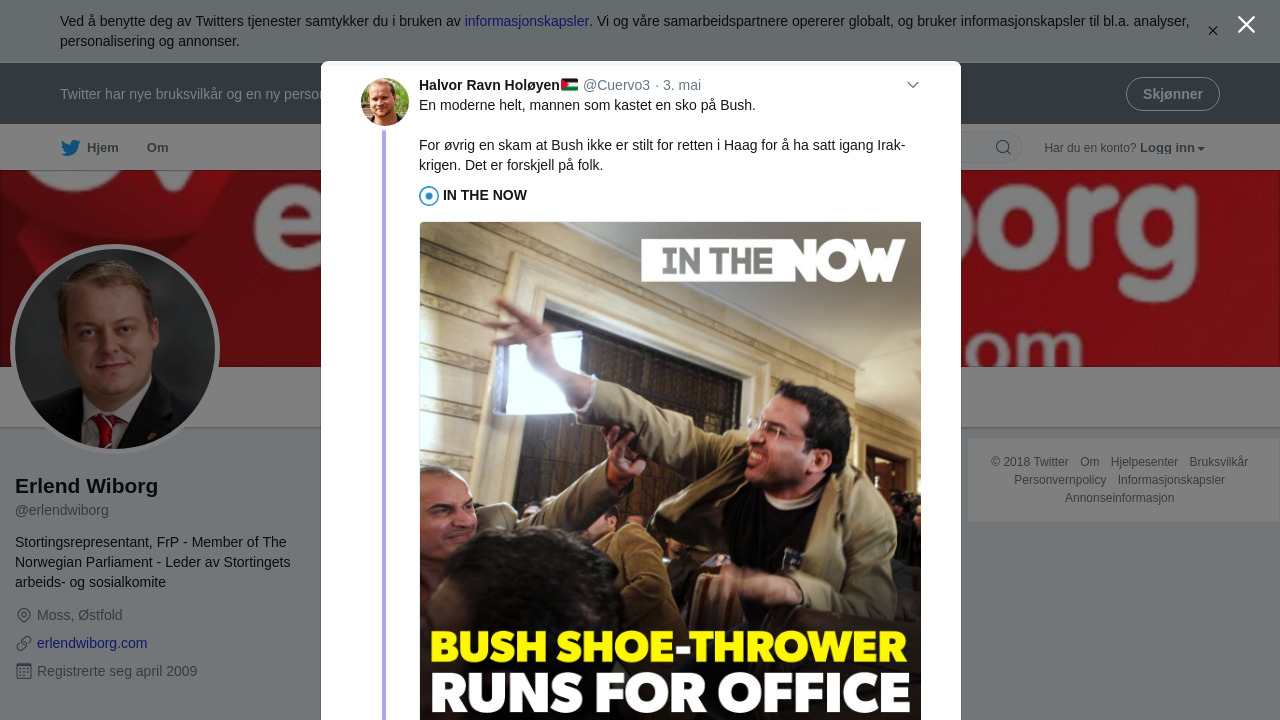Open the tweet options chevron menu

(x=913, y=85)
